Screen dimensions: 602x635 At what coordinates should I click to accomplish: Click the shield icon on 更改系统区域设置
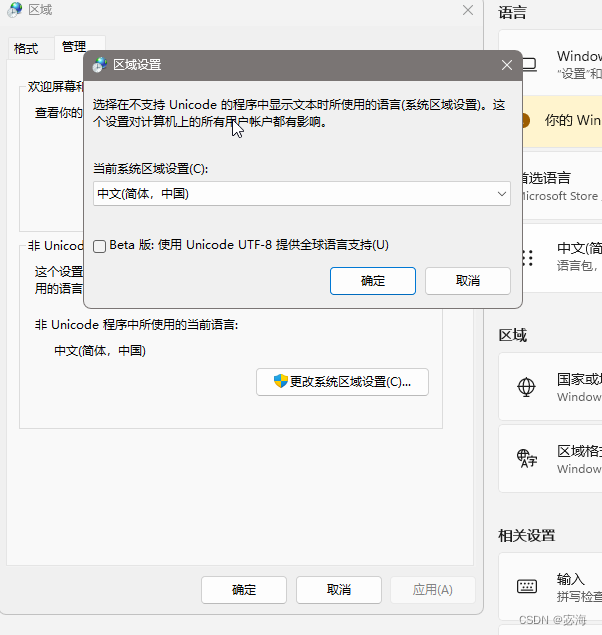coord(280,381)
